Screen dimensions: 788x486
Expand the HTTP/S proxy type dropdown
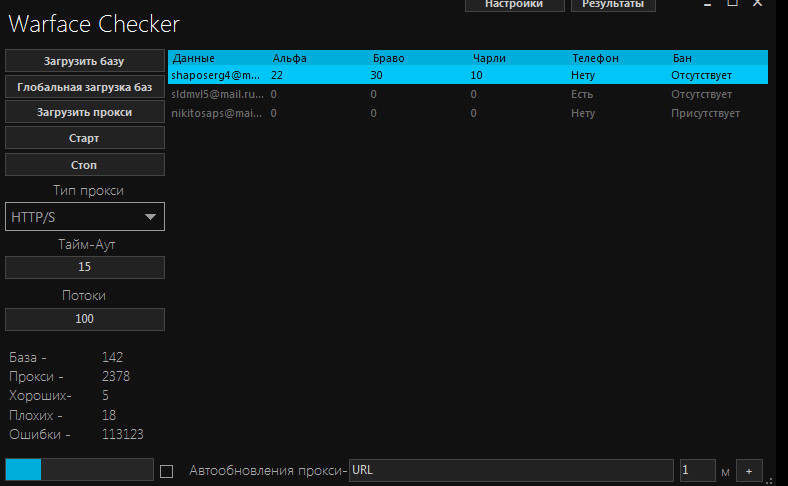[x=84, y=217]
